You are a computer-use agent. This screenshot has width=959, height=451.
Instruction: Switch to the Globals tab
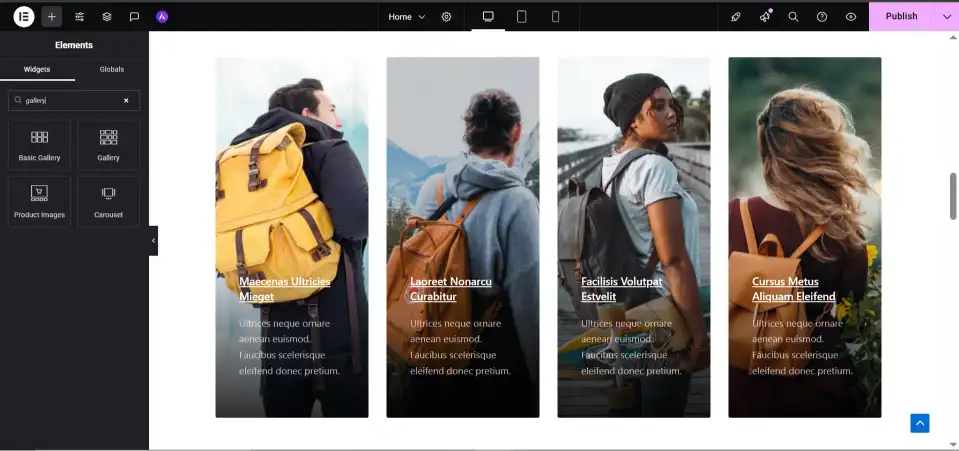[112, 69]
